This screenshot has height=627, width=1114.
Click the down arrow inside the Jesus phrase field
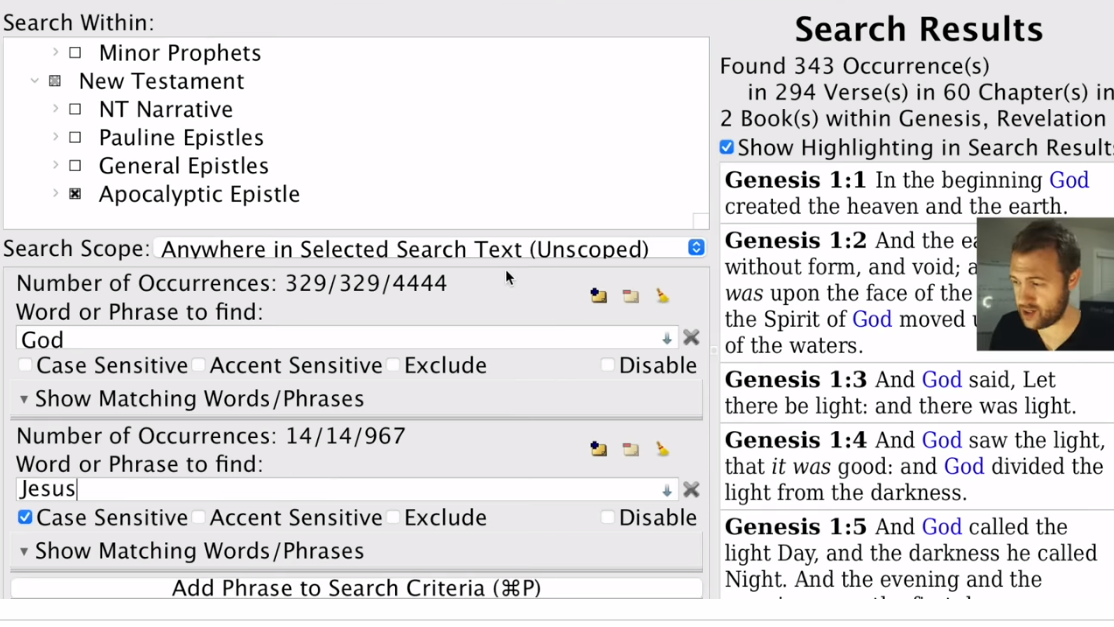click(667, 490)
